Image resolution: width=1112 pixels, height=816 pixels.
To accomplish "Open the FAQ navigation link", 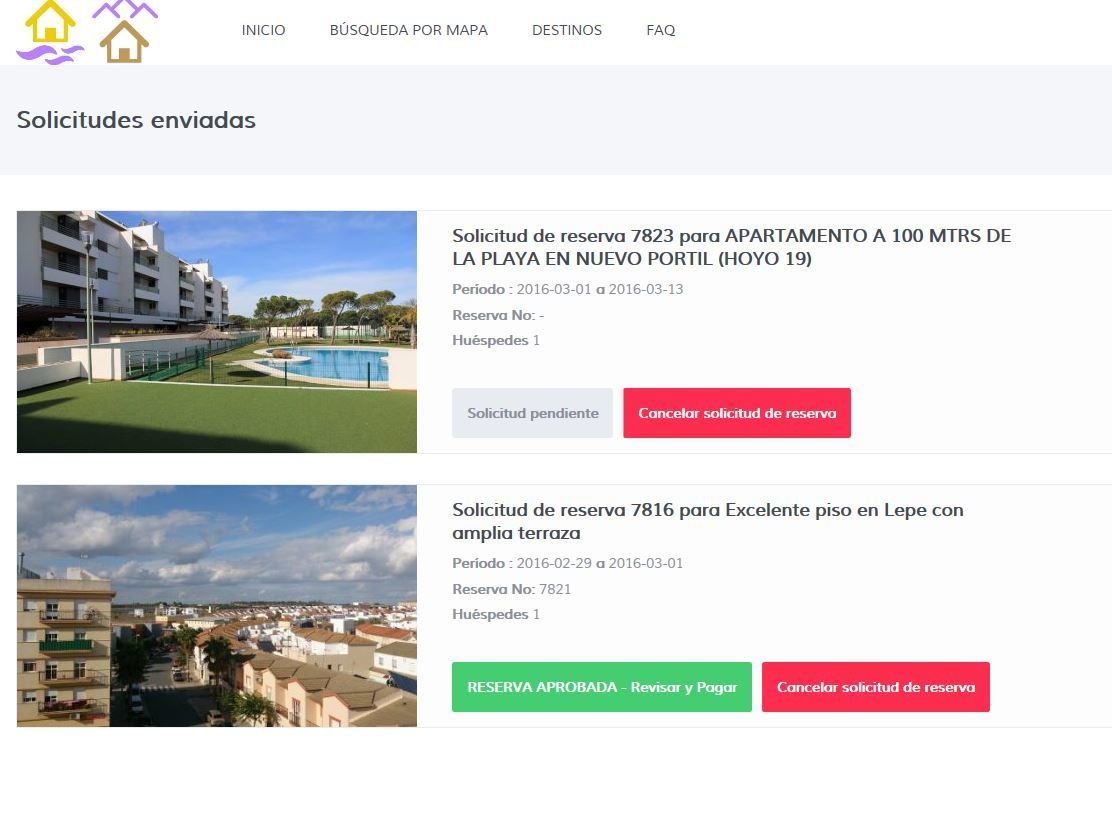I will point(660,30).
